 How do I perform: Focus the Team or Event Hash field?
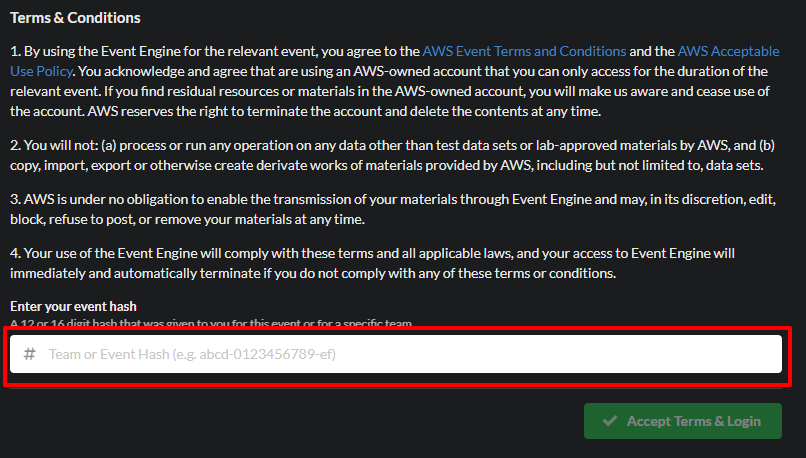point(400,354)
